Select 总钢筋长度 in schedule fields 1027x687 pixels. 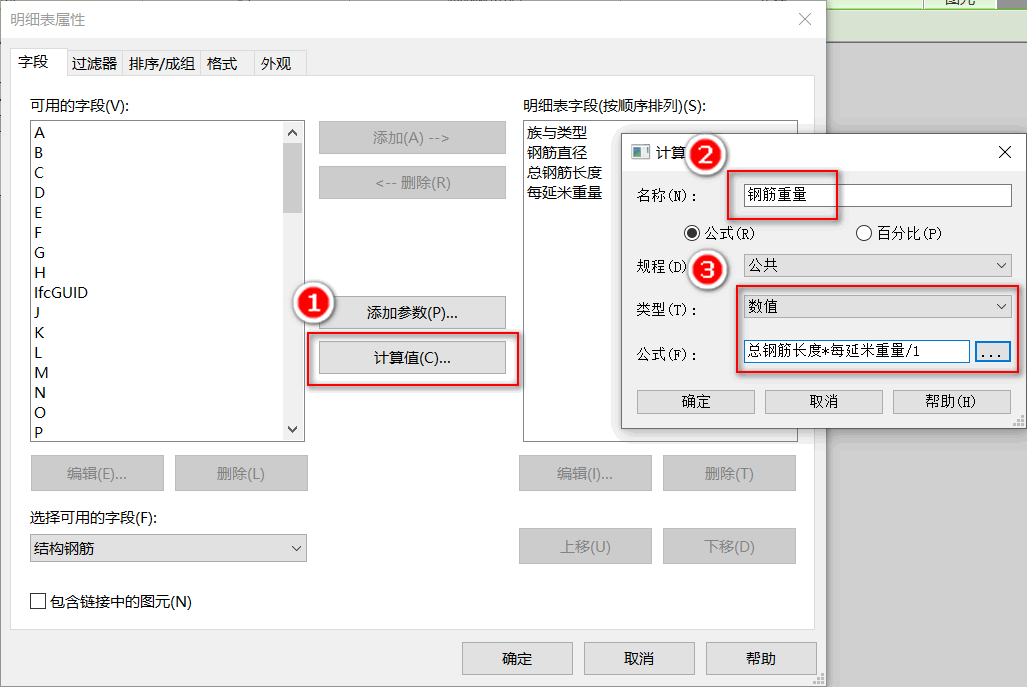tap(564, 173)
